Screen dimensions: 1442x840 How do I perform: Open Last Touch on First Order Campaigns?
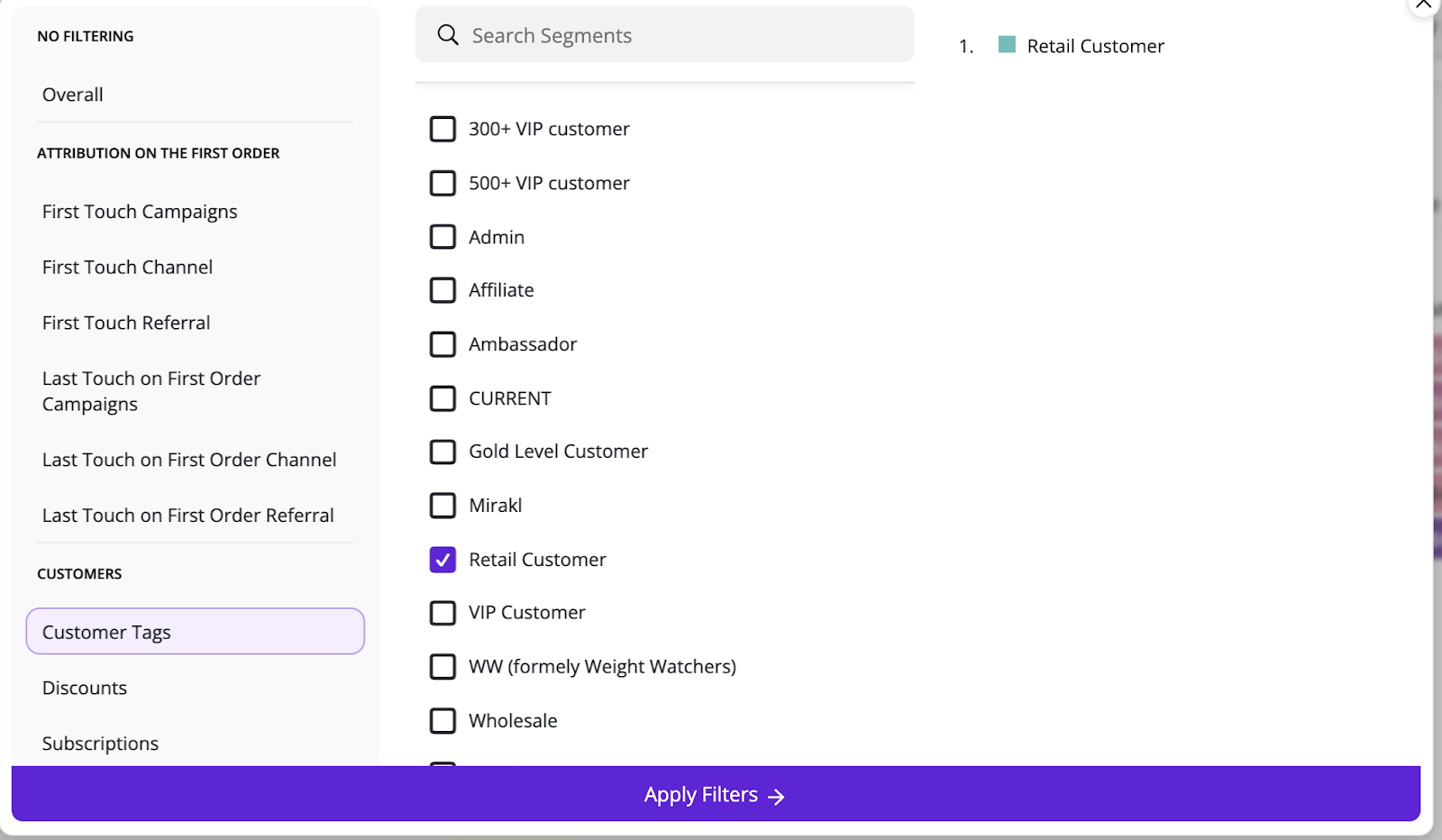[151, 391]
